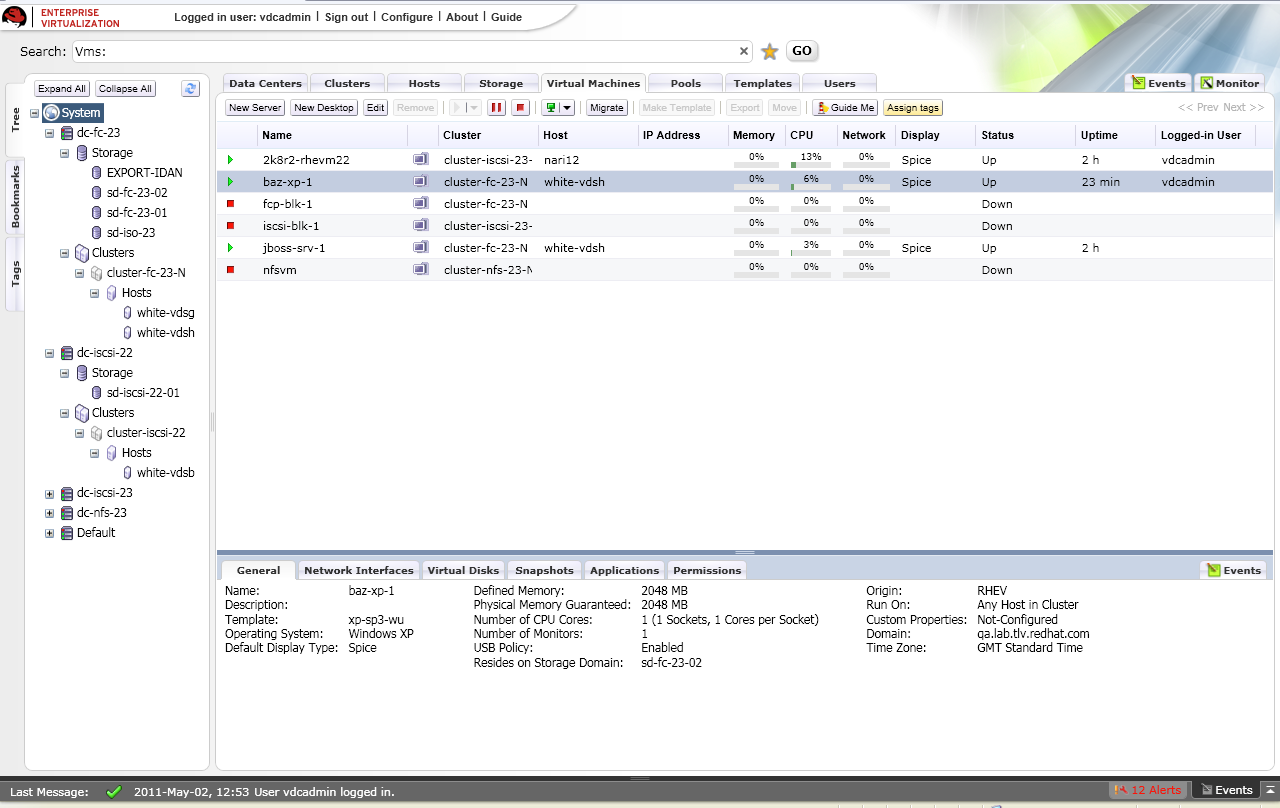This screenshot has height=808, width=1280.
Task: Collapse the cluster-fc-23-N node
Action: tap(80, 273)
